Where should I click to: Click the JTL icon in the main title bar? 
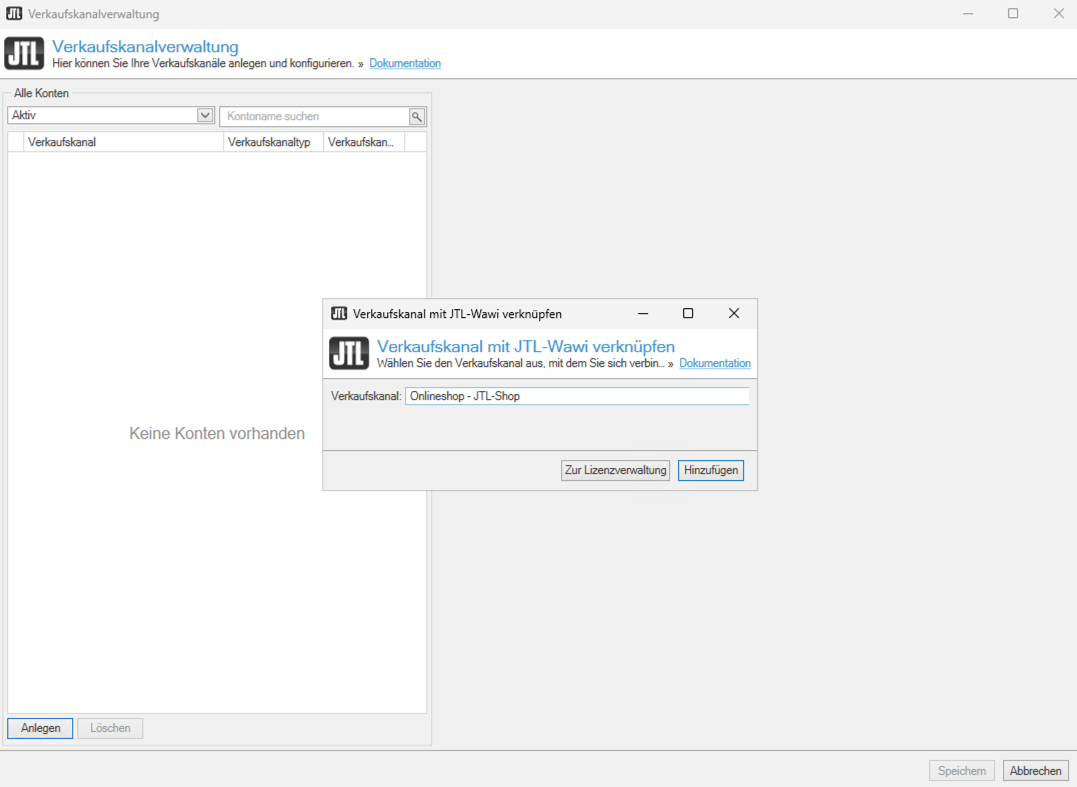[x=14, y=13]
